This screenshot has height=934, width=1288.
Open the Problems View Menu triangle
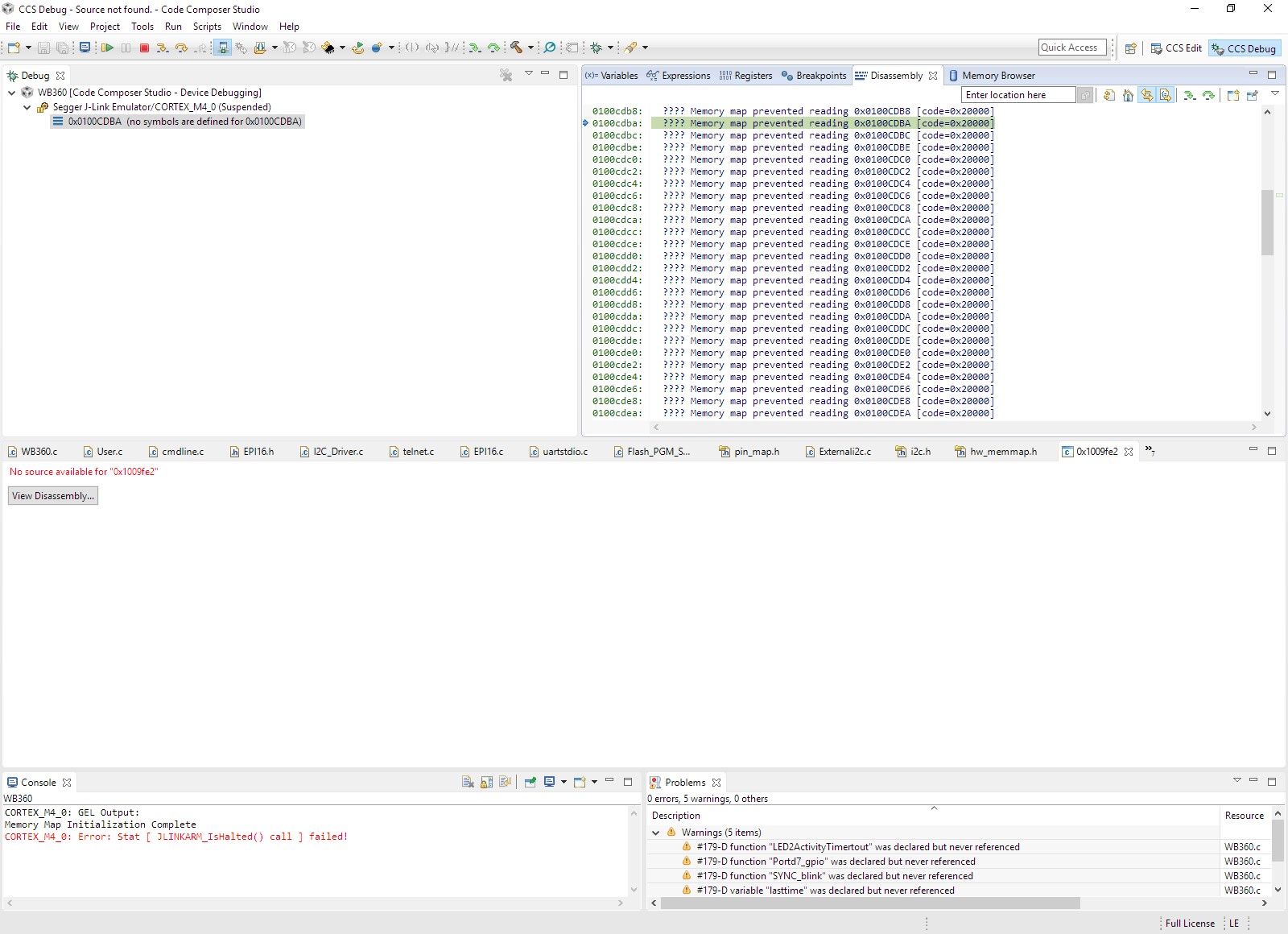(1237, 780)
